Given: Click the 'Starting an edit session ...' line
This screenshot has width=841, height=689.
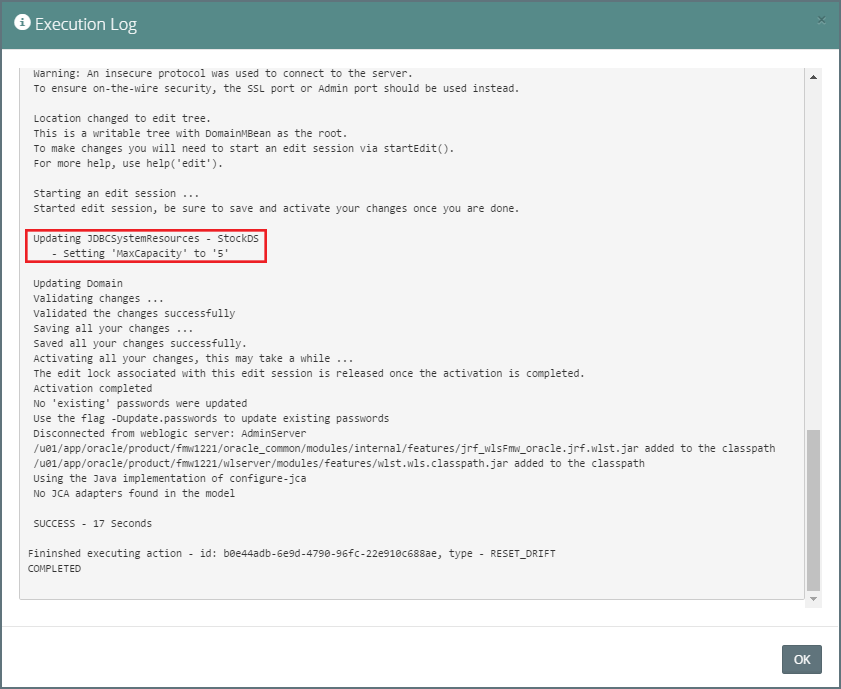Looking at the screenshot, I should 116,193.
